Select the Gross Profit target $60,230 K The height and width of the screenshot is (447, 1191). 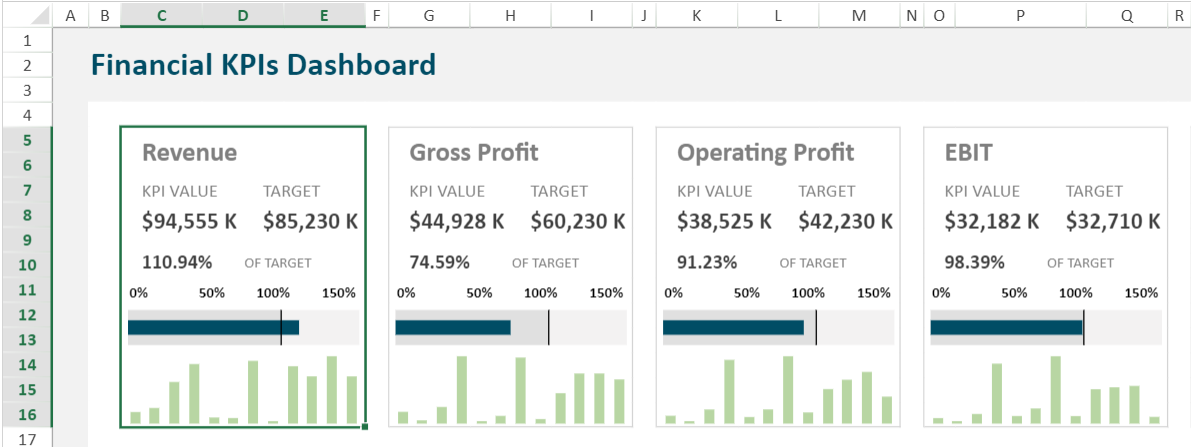pyautogui.click(x=578, y=222)
